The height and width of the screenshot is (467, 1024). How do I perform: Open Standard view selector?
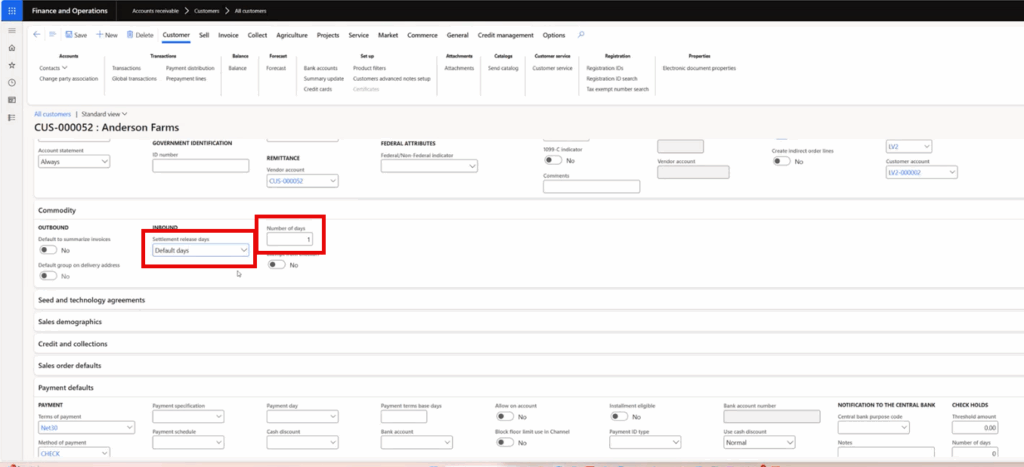(104, 114)
